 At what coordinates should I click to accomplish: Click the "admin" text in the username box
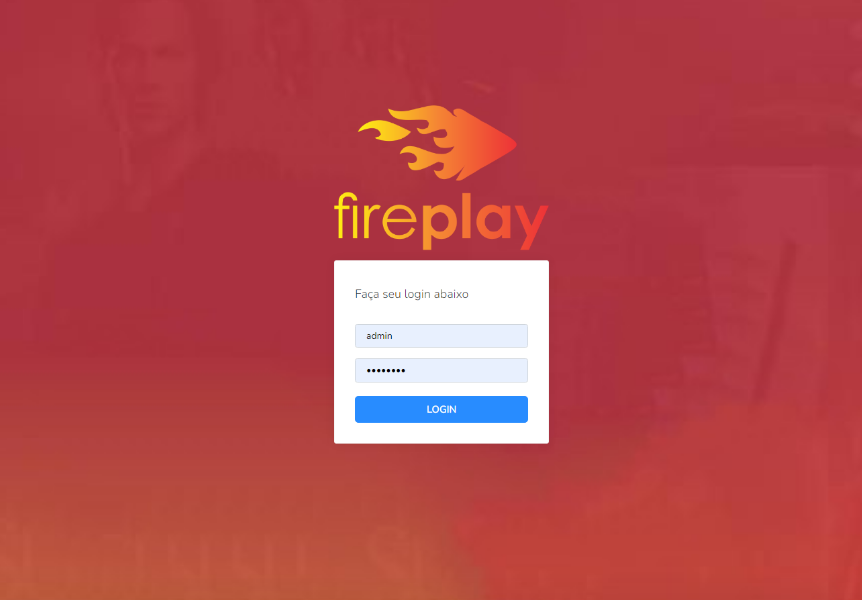pos(379,336)
